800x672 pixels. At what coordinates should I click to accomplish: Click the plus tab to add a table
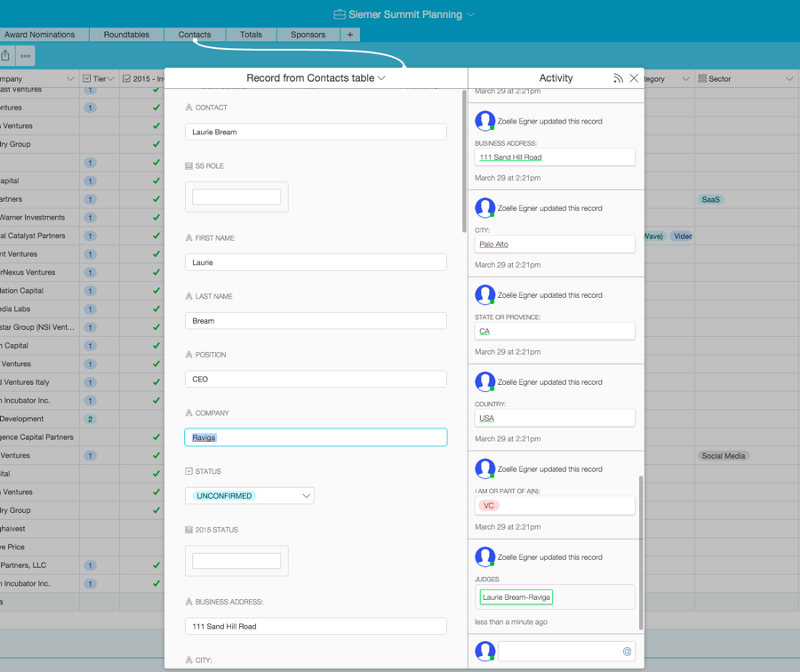point(350,35)
